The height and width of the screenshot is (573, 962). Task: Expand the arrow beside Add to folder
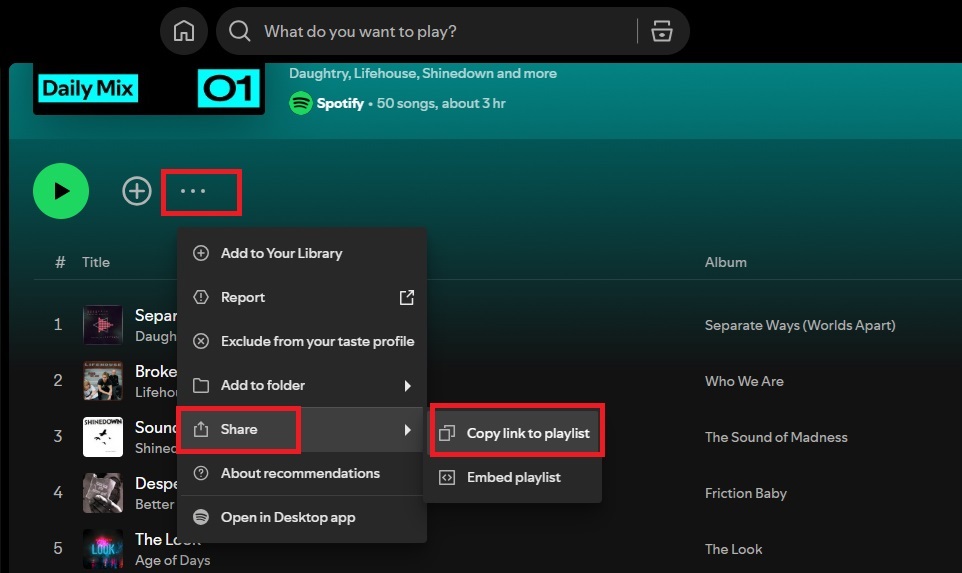(407, 386)
